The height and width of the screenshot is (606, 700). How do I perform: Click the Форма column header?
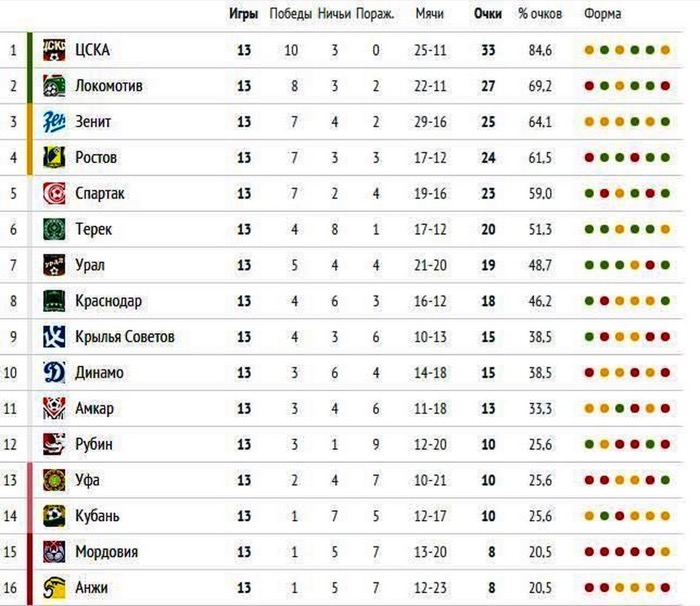(x=602, y=14)
